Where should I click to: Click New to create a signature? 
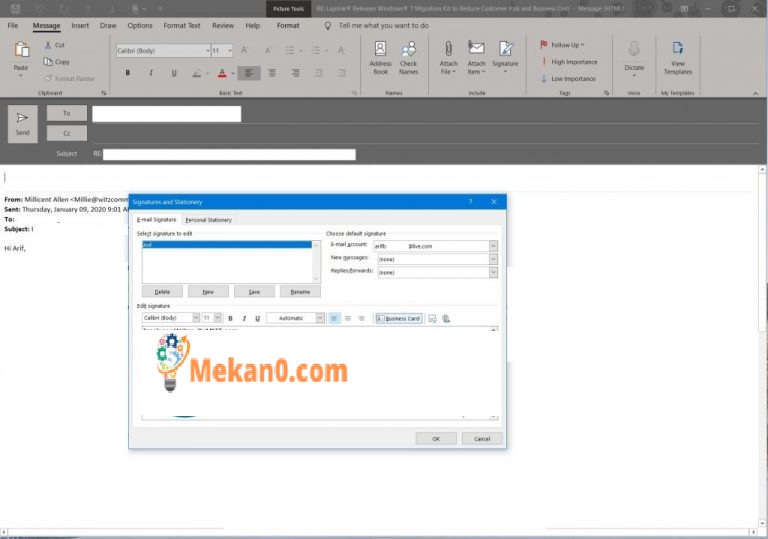(x=208, y=292)
